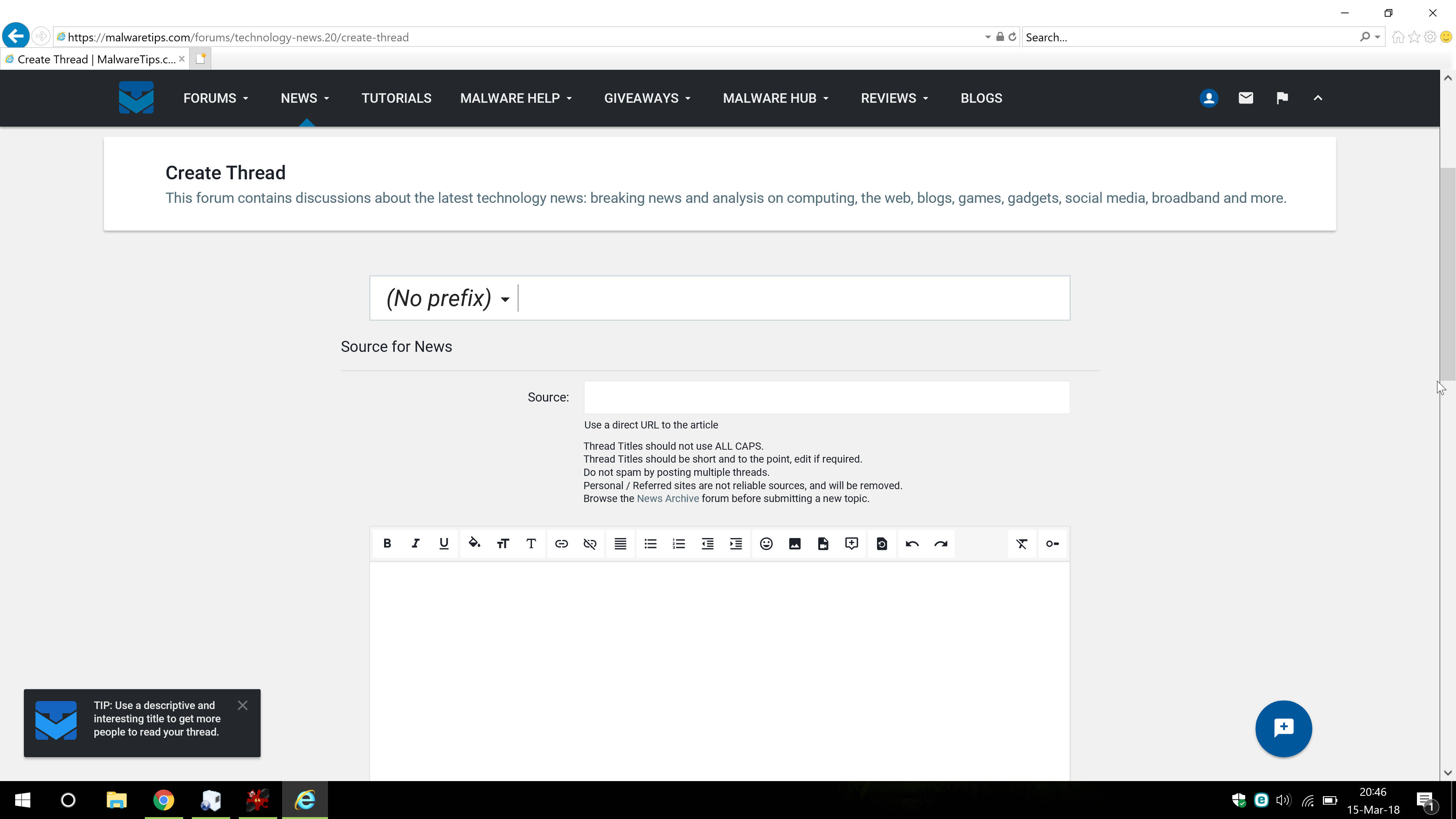
Task: Open Chrome from the taskbar
Action: [163, 800]
